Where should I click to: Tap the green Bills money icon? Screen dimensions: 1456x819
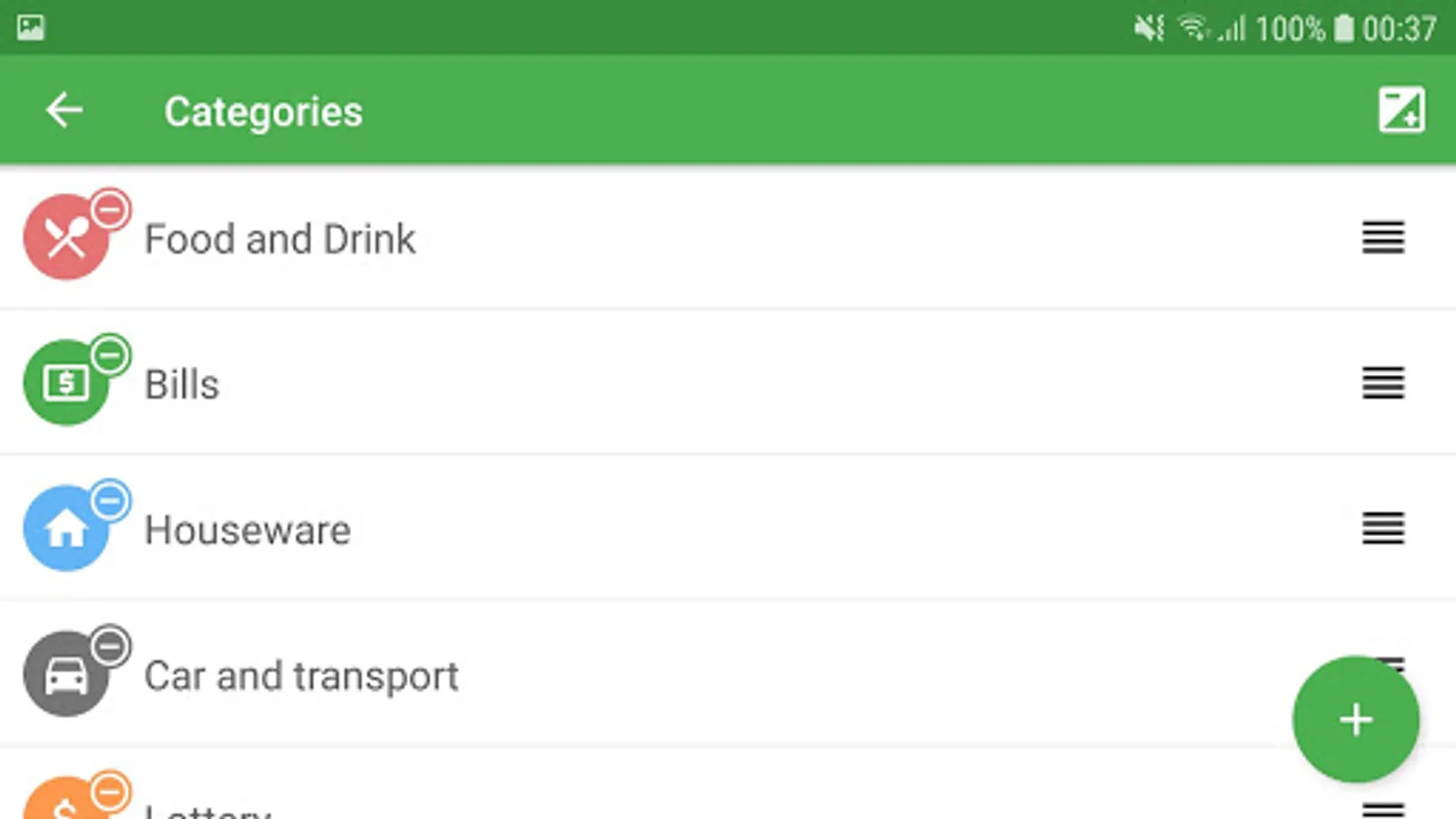coord(66,383)
